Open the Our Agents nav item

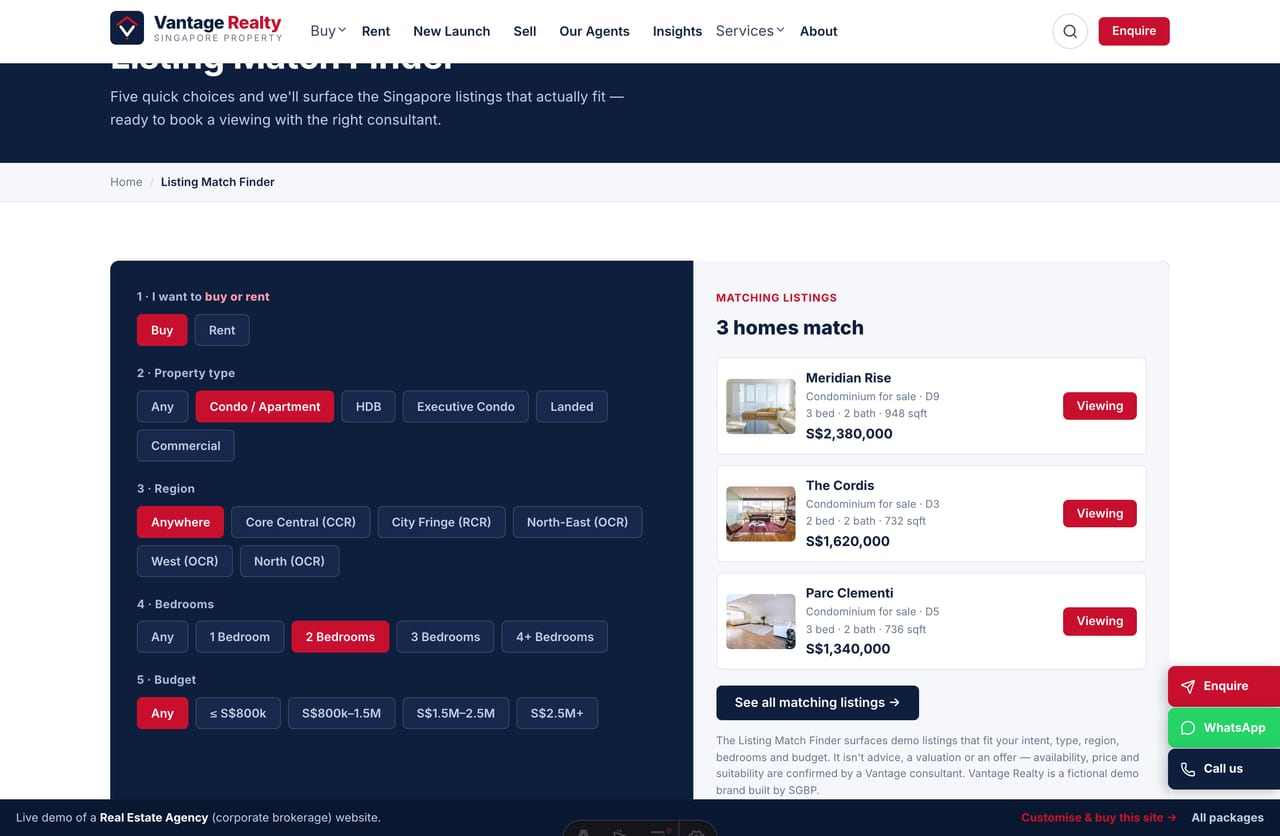click(595, 31)
